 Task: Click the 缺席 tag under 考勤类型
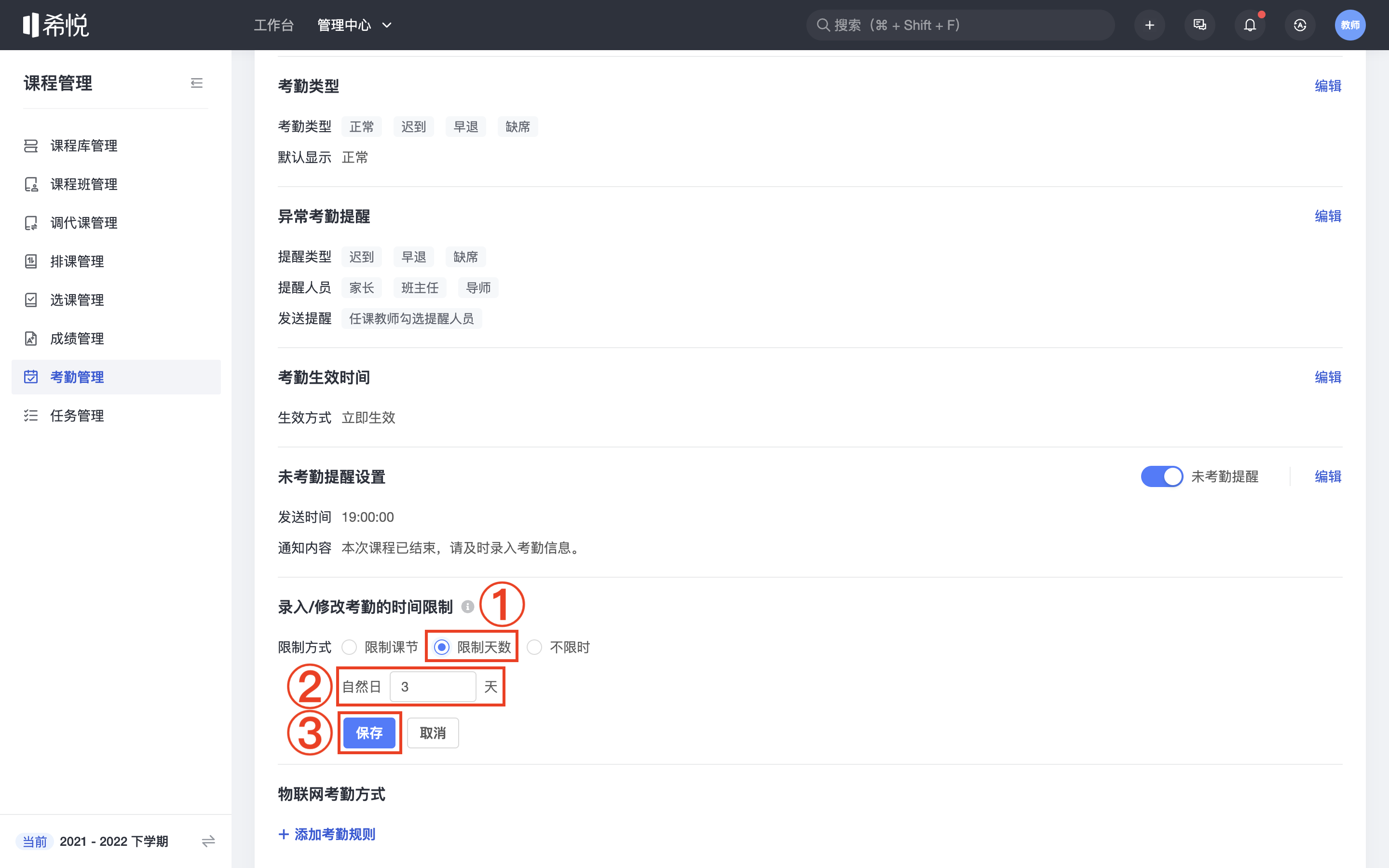(x=517, y=126)
